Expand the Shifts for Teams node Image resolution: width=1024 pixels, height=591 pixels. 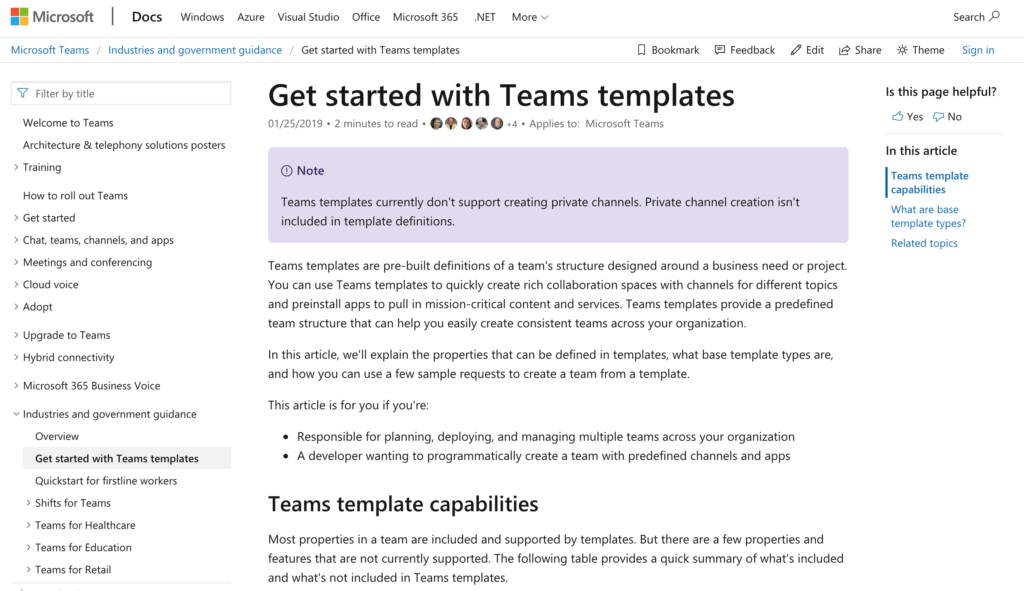coord(28,503)
